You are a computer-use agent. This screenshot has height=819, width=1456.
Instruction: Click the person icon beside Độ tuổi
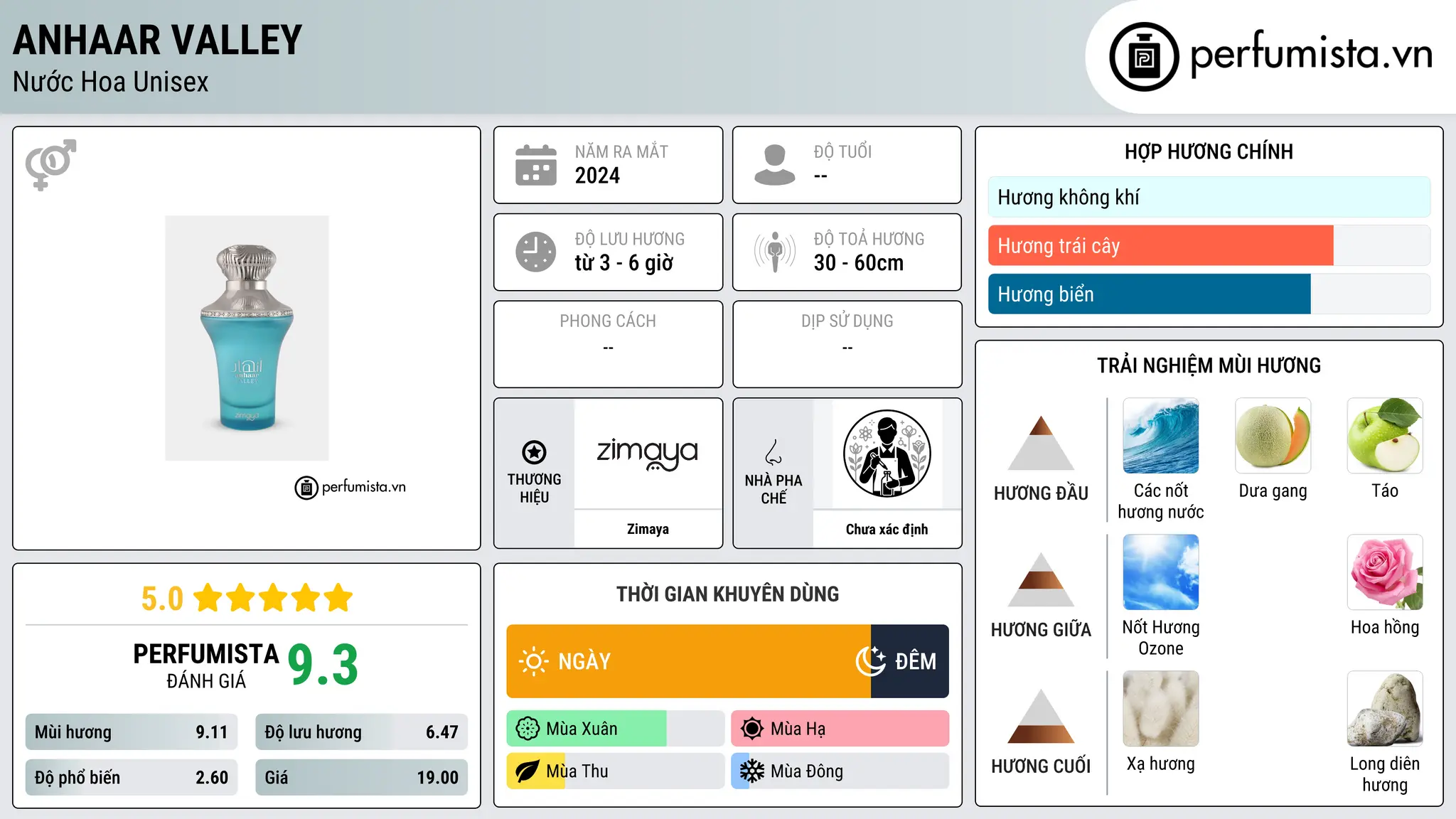click(775, 165)
